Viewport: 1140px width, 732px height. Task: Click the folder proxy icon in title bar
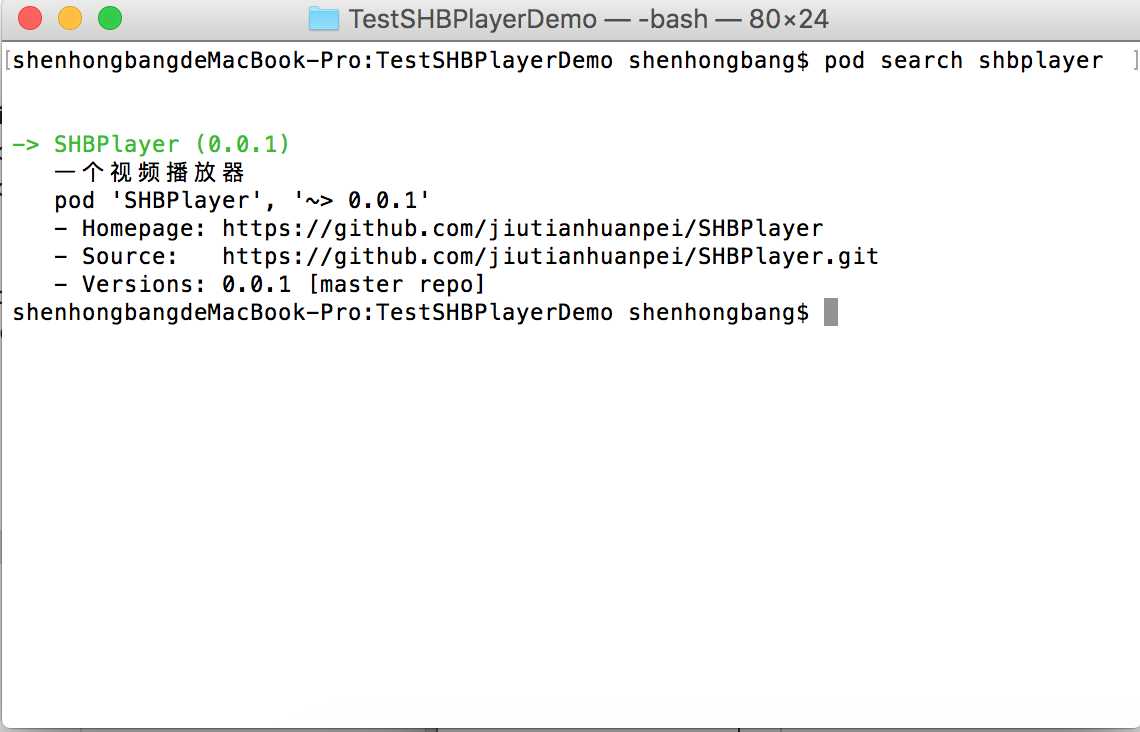[323, 19]
